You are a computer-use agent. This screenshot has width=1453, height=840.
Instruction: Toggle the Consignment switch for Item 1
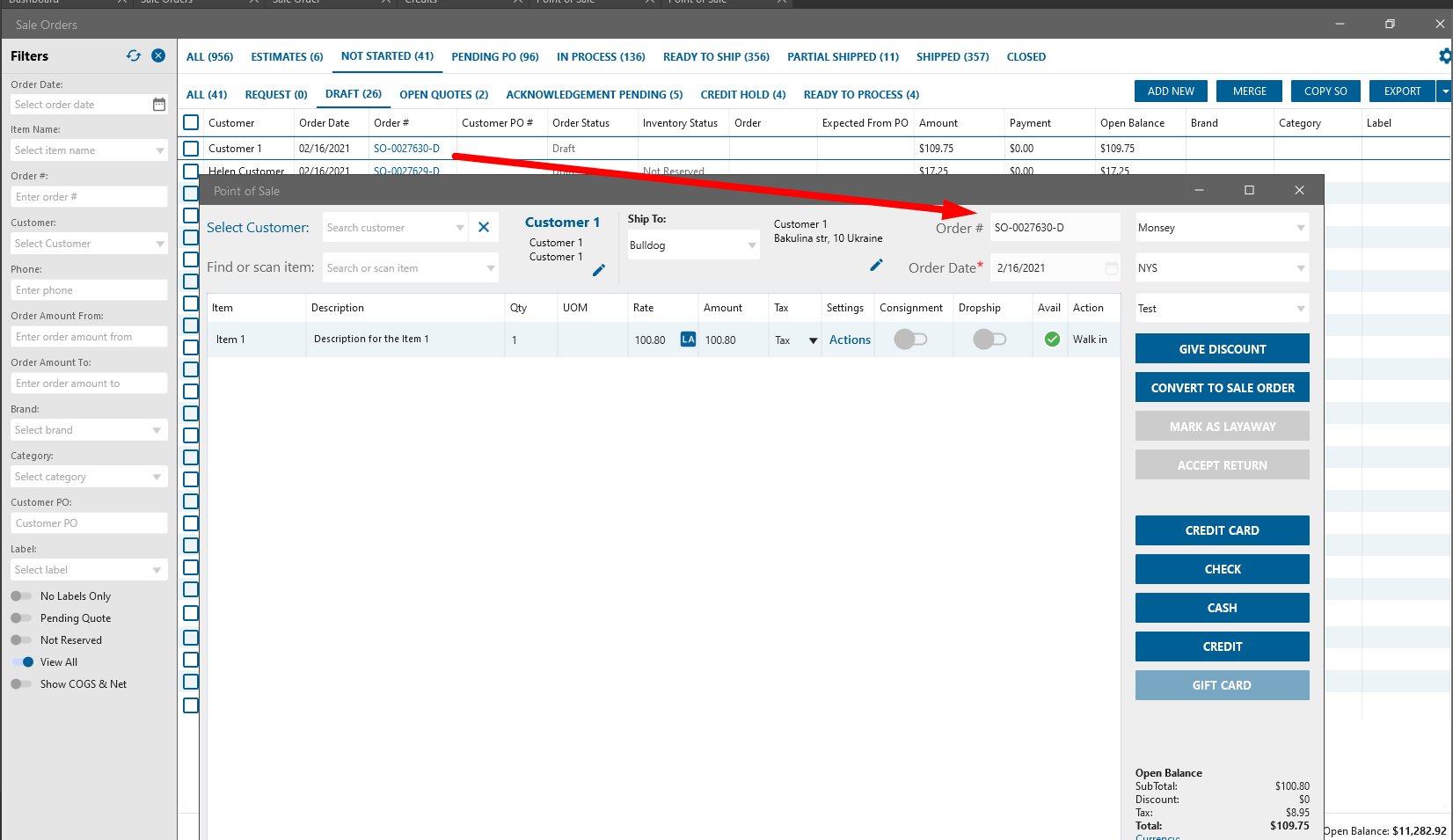(910, 340)
